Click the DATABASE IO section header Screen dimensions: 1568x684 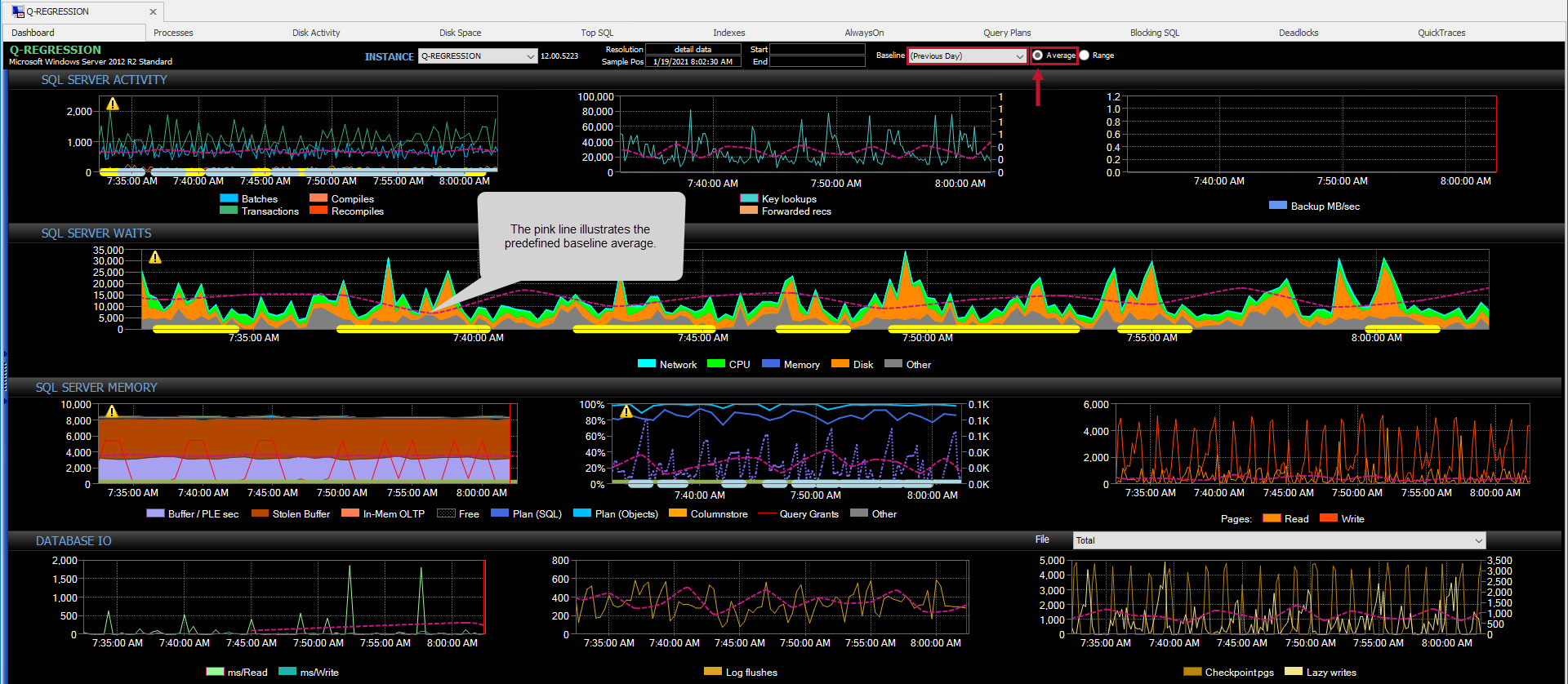pyautogui.click(x=73, y=541)
